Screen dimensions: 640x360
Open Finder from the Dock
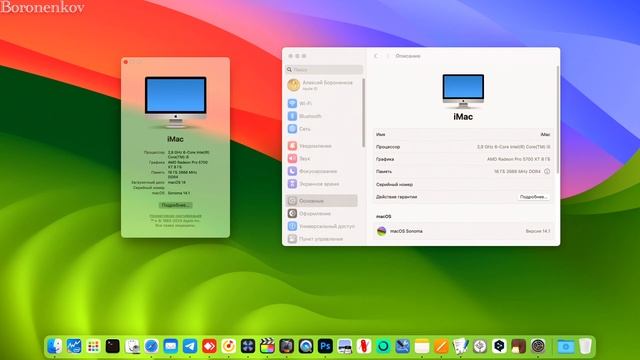[54, 346]
